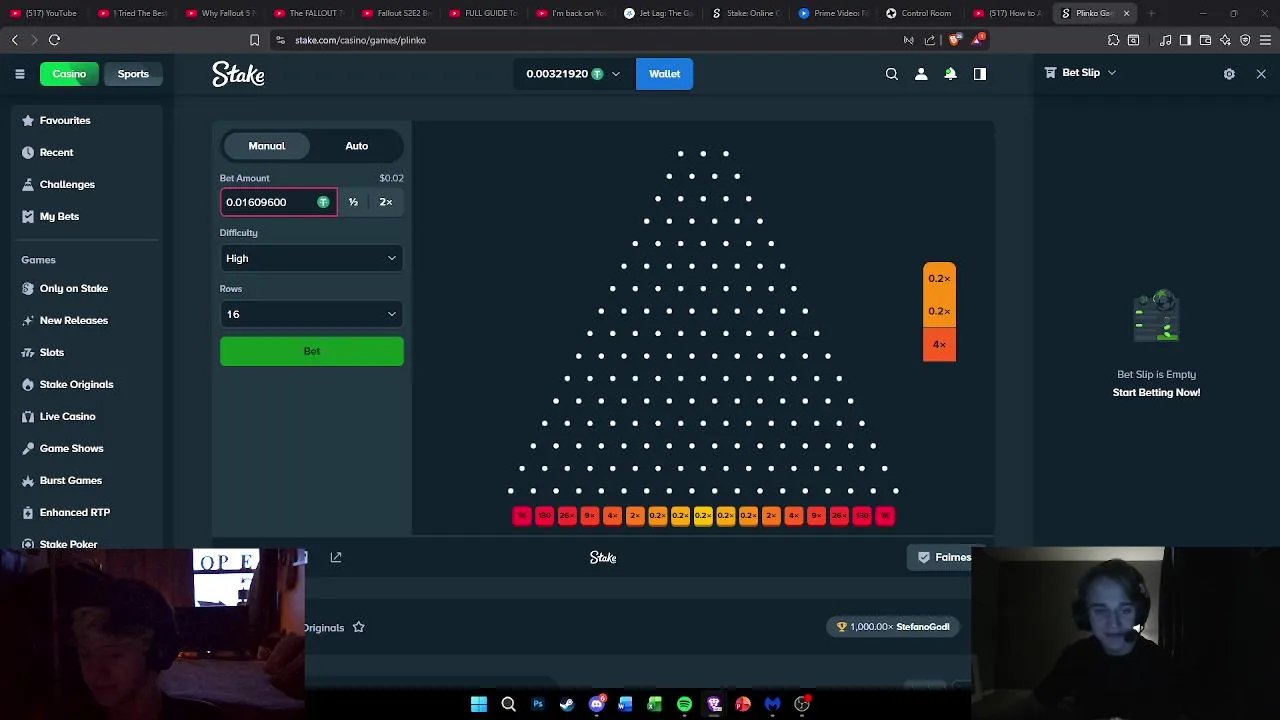Open notifications bell
This screenshot has height=720, width=1280.
950,74
